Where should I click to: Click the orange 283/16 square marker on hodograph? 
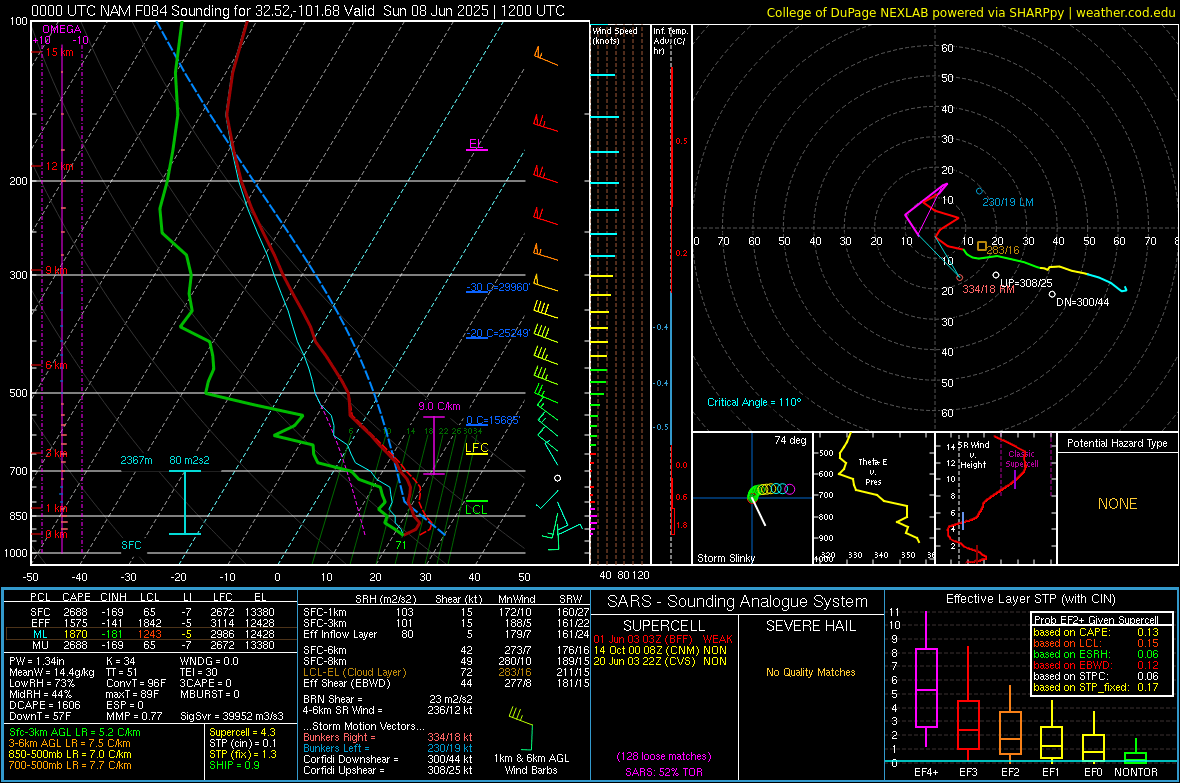[x=981, y=245]
